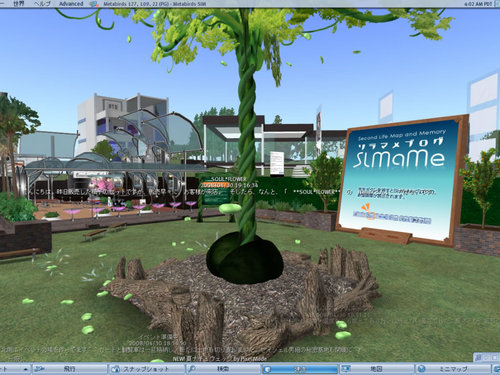The width and height of the screenshot is (500, 375).
Task: Click the Metabirds location text in menu bar
Action: (x=155, y=4)
